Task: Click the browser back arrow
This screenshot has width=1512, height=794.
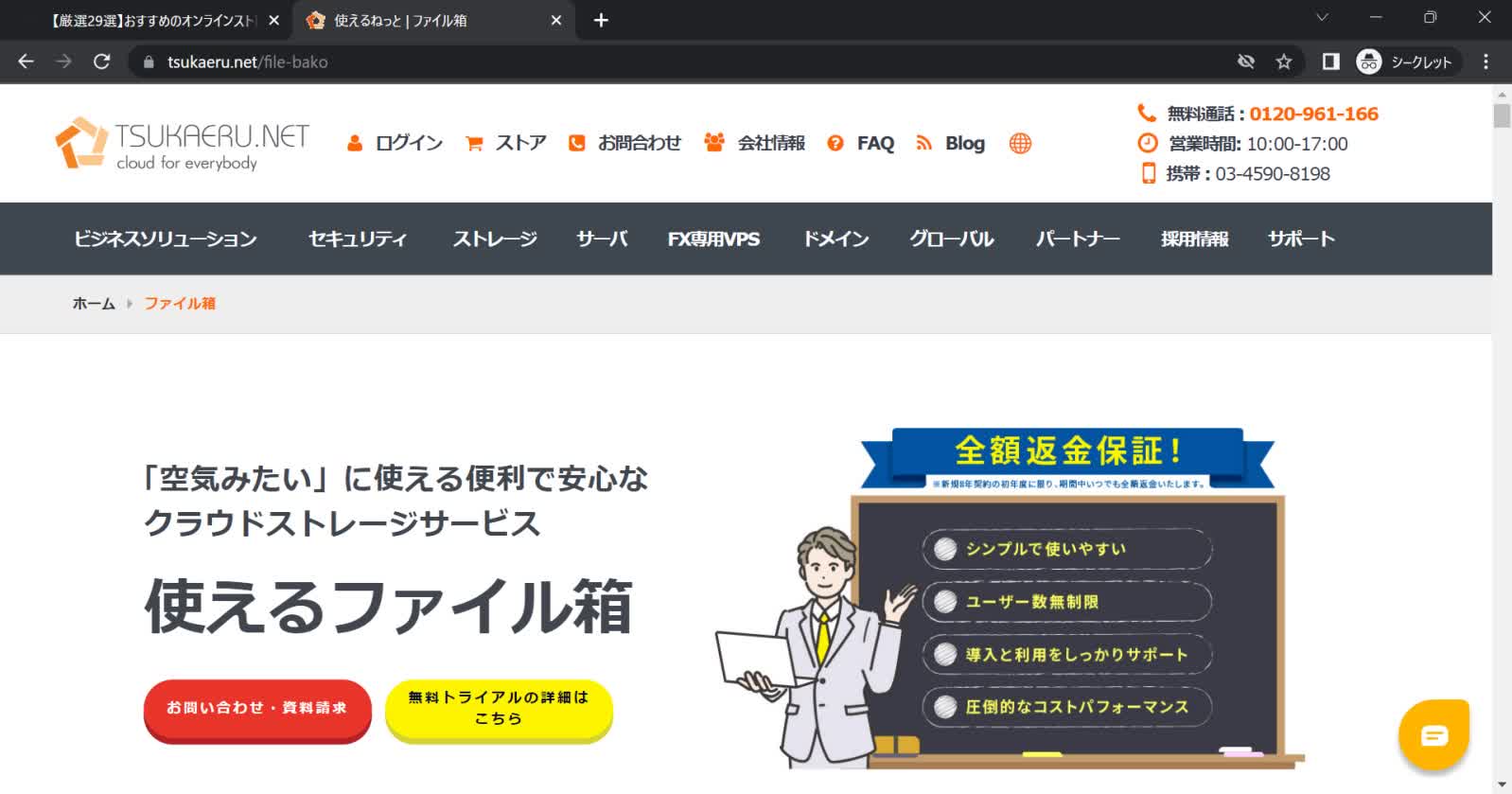Action: tap(26, 62)
